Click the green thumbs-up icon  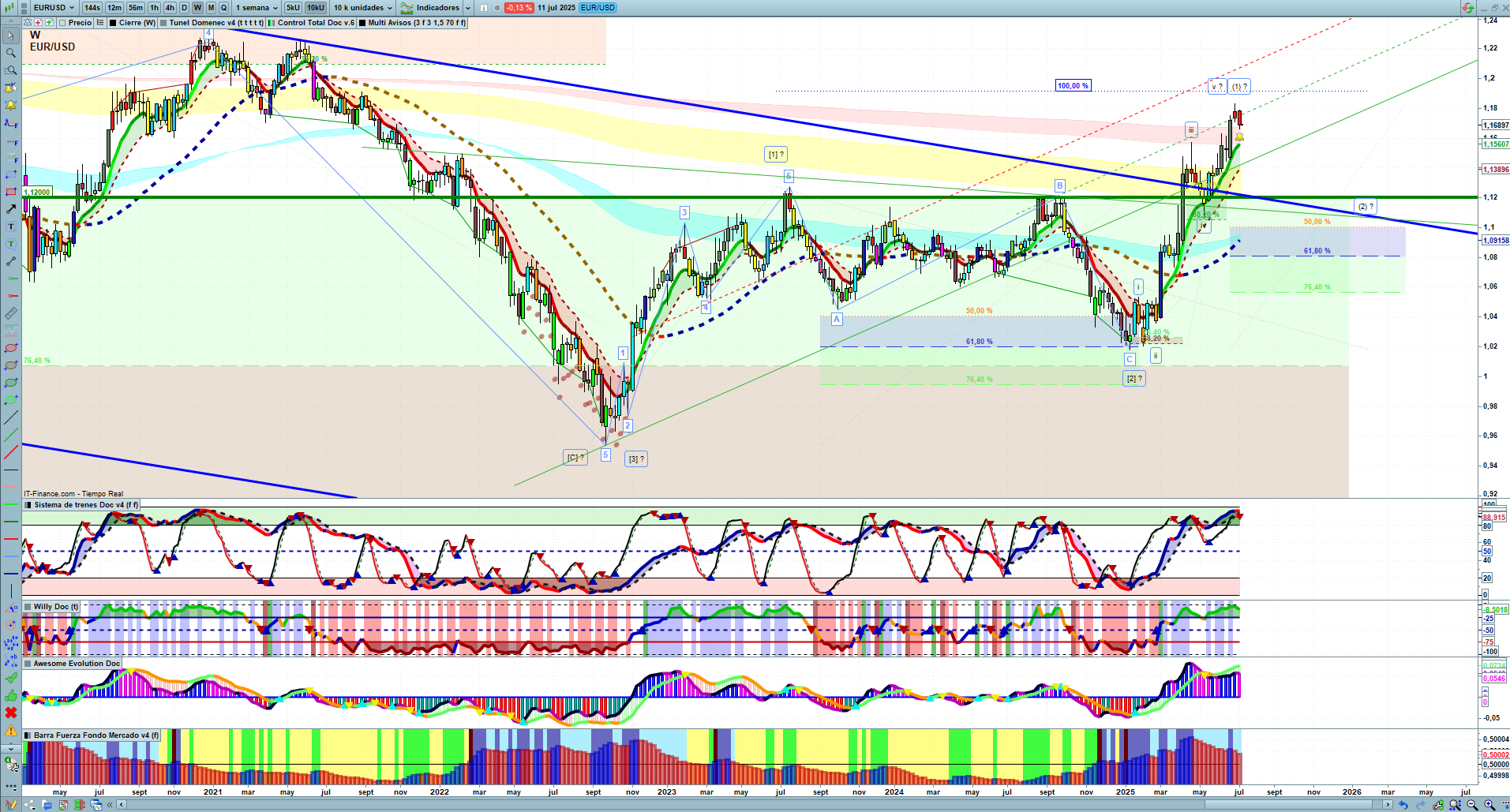(11, 695)
